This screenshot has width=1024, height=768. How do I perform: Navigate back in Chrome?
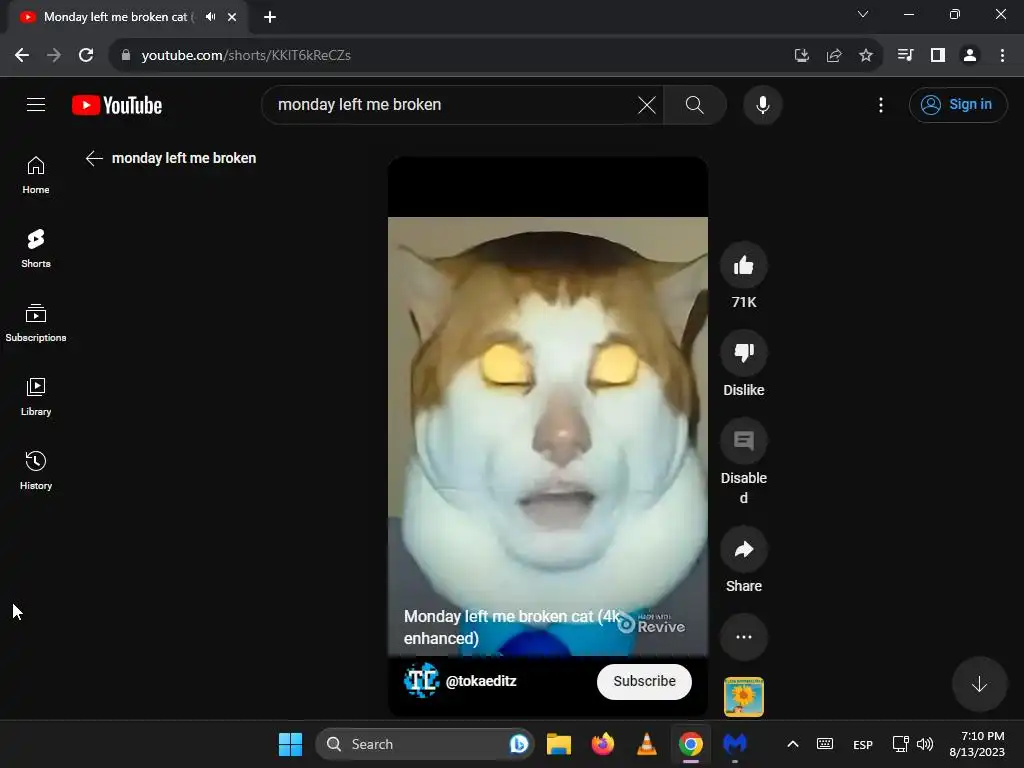(x=22, y=55)
